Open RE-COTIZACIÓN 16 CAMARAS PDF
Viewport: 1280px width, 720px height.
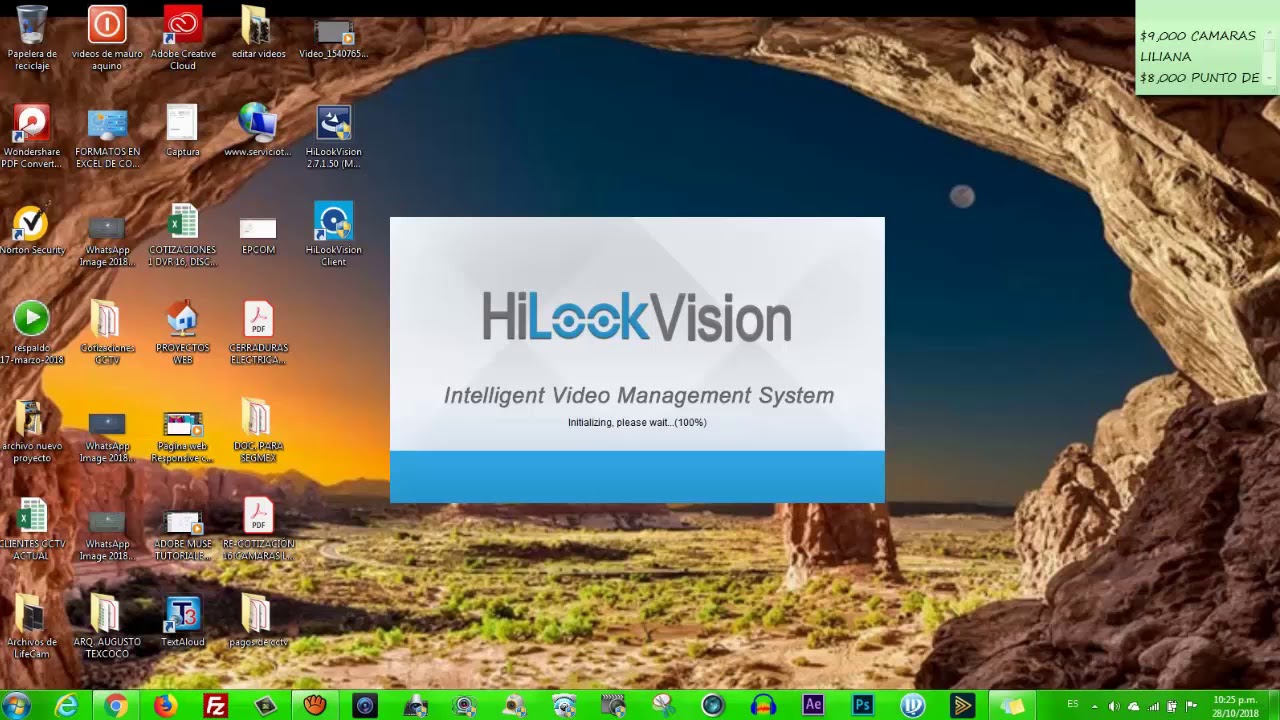click(258, 528)
